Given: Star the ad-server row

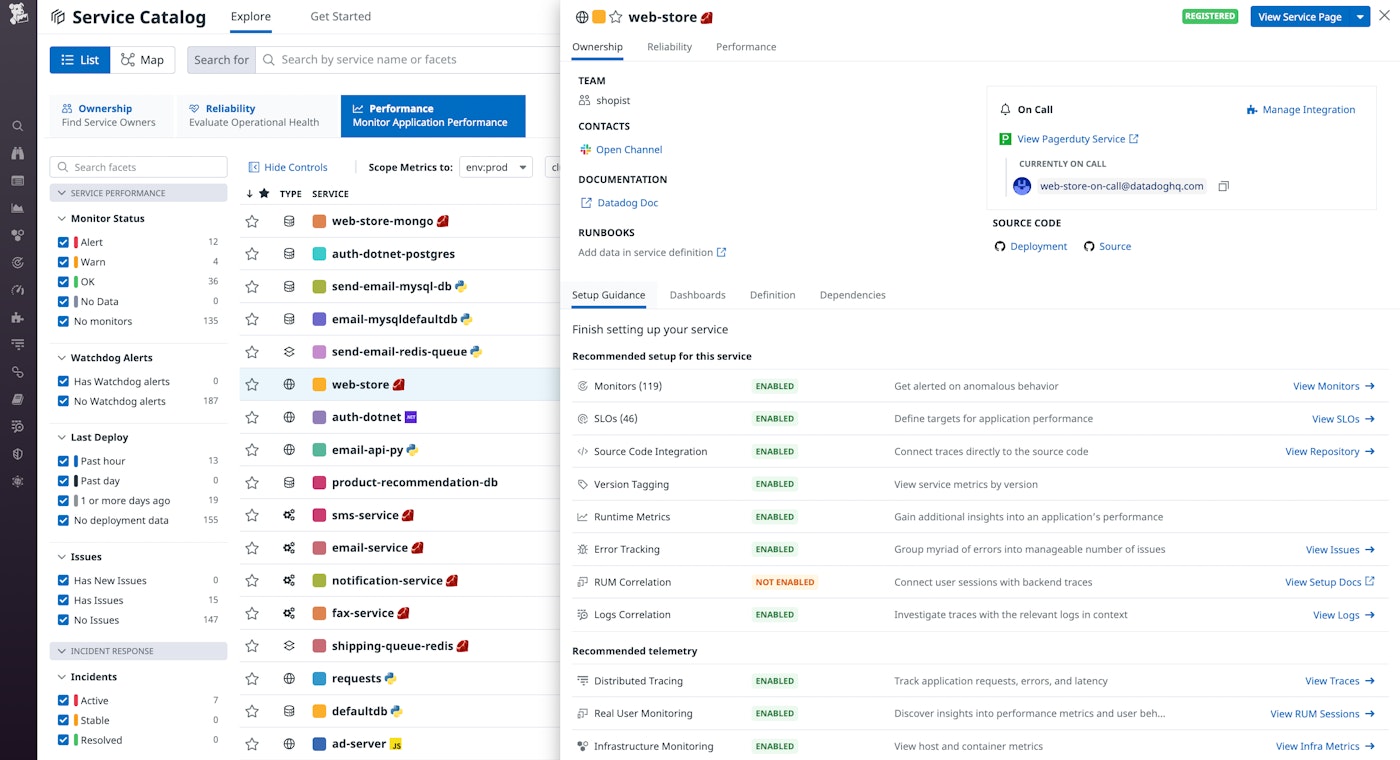Looking at the screenshot, I should click(x=252, y=744).
